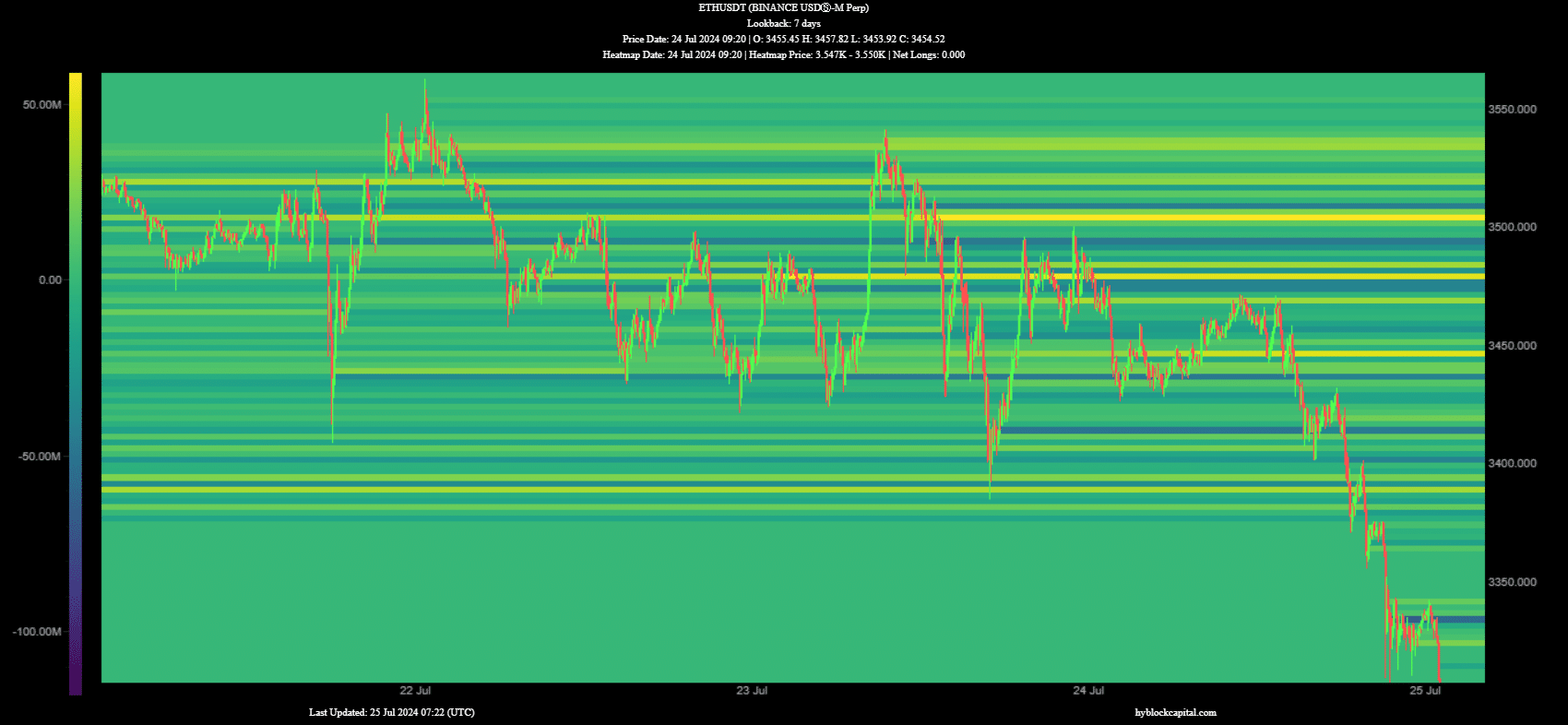
Task: Click the 3350.000 price axis label
Action: (1513, 582)
